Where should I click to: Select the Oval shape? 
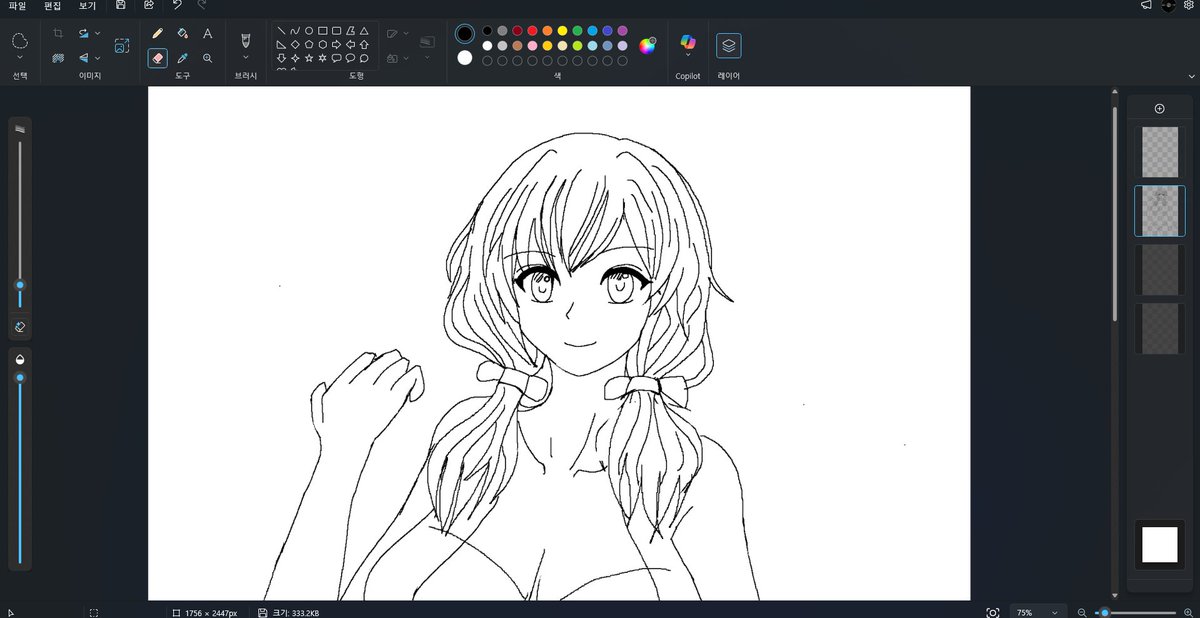(309, 31)
